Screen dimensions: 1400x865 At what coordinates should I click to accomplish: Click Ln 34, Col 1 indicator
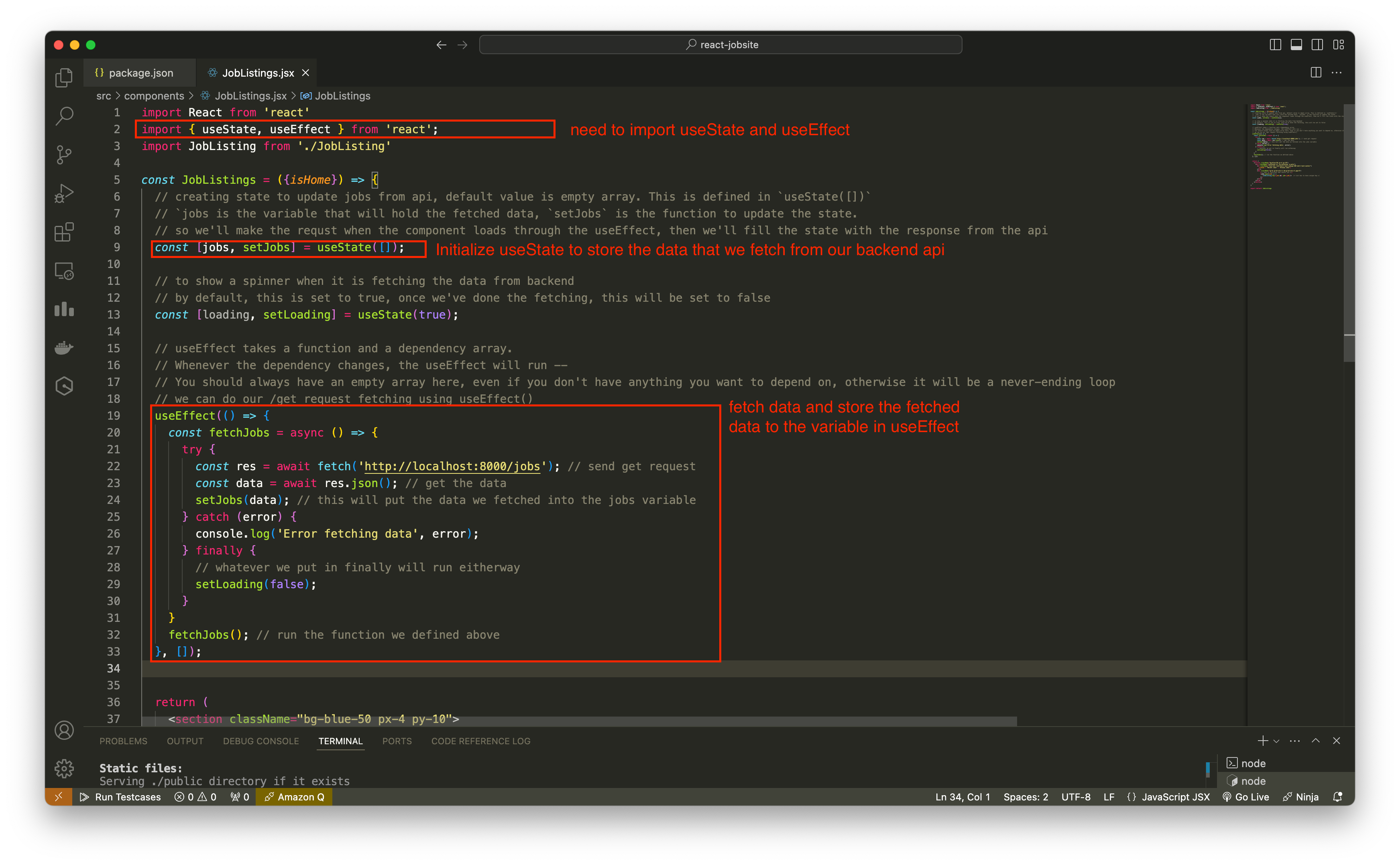point(962,797)
